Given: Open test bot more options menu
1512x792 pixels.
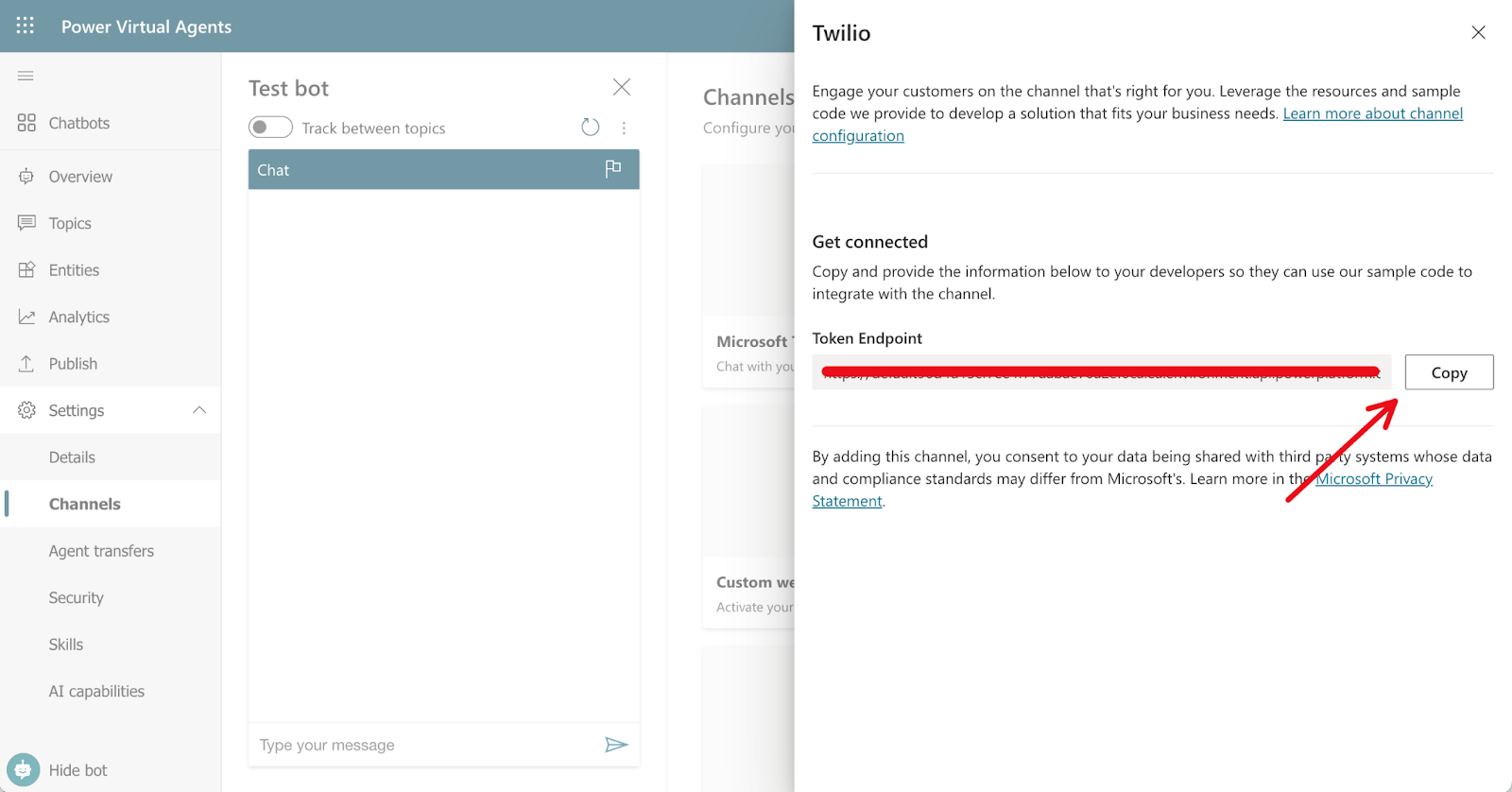Looking at the screenshot, I should [x=624, y=128].
